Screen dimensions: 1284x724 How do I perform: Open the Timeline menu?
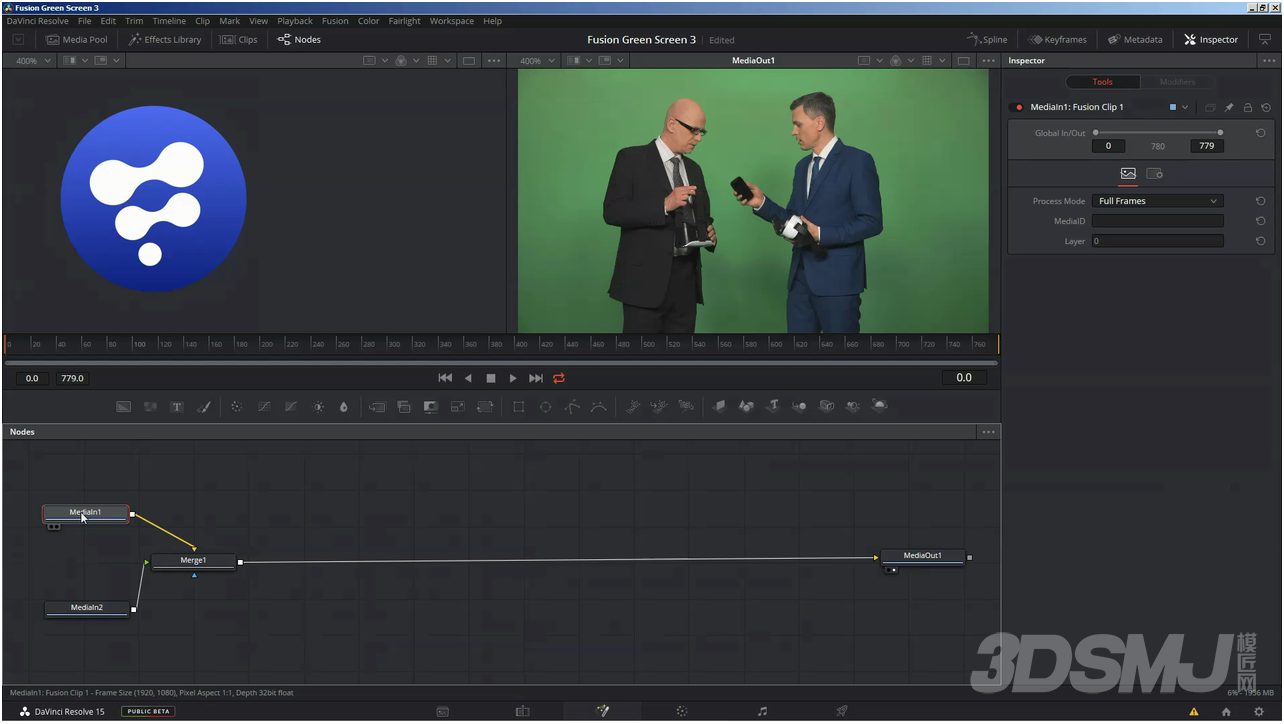click(x=169, y=21)
